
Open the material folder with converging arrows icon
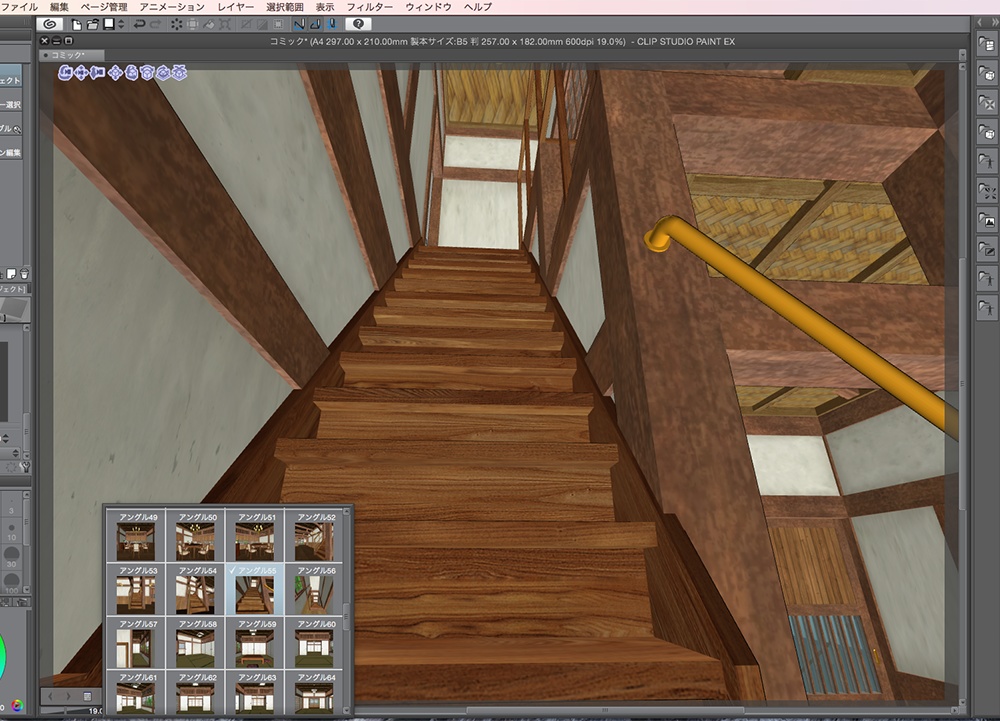coord(987,191)
